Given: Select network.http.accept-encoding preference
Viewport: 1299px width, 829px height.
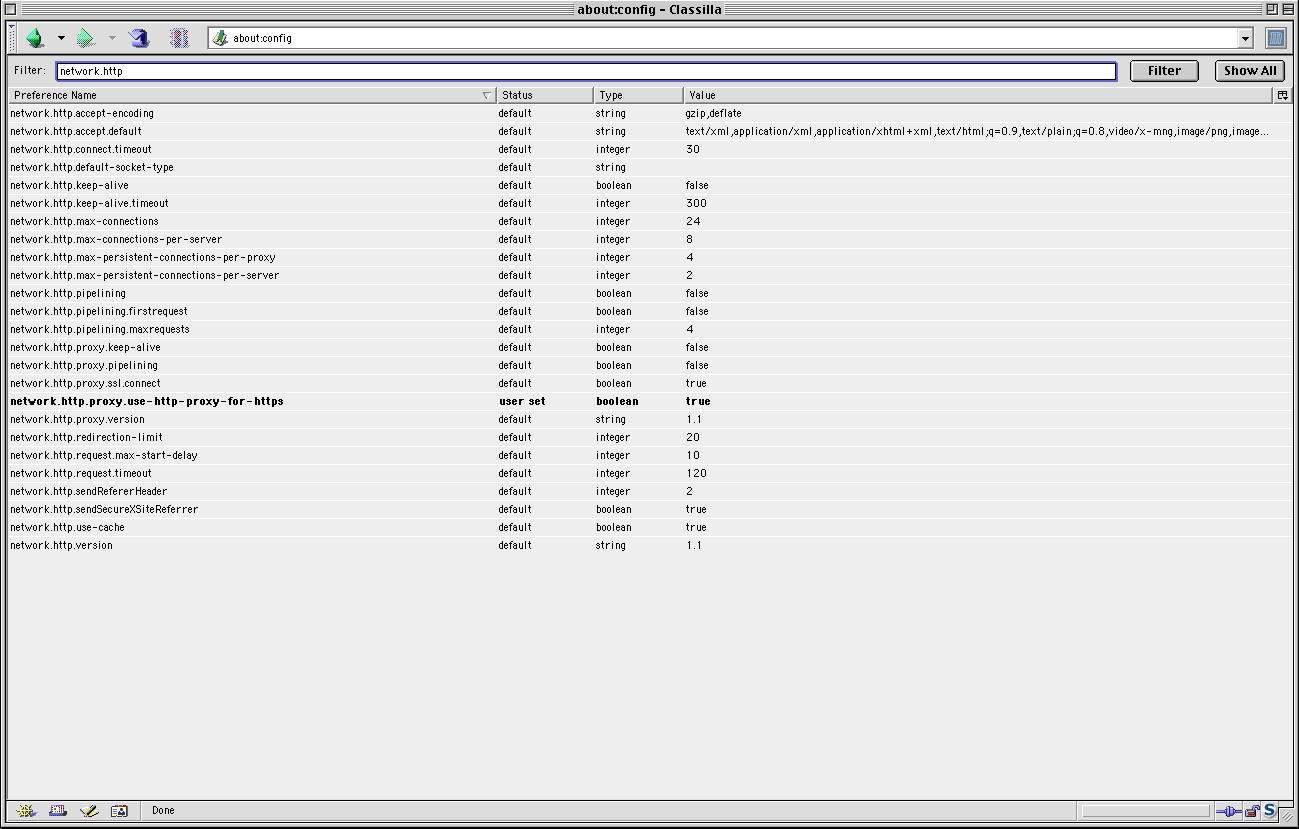Looking at the screenshot, I should [650, 113].
